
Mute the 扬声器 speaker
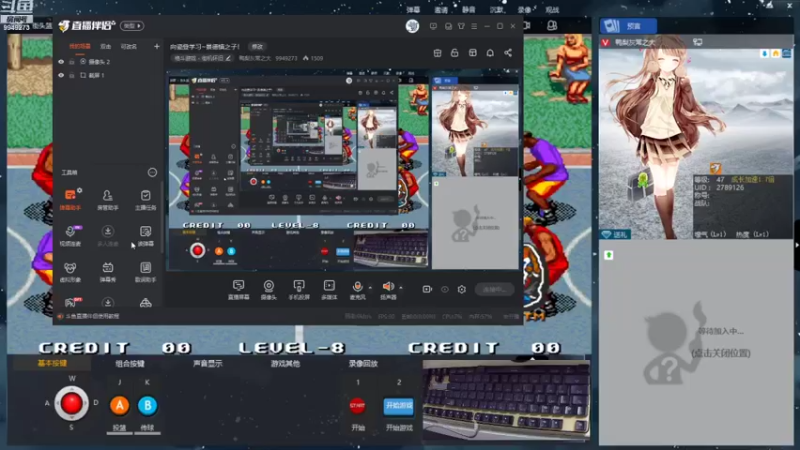pos(388,289)
